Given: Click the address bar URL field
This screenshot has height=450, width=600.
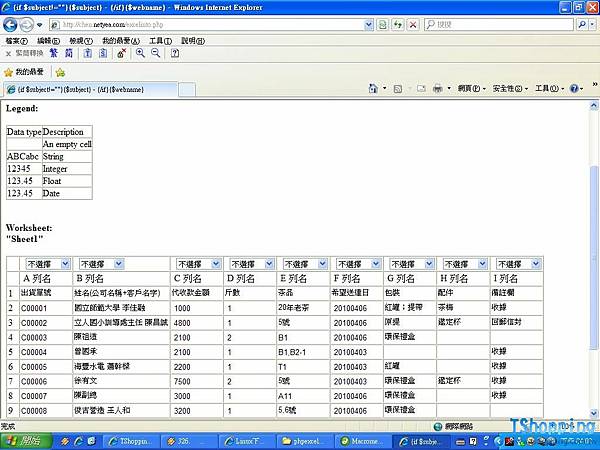Looking at the screenshot, I should coord(200,24).
